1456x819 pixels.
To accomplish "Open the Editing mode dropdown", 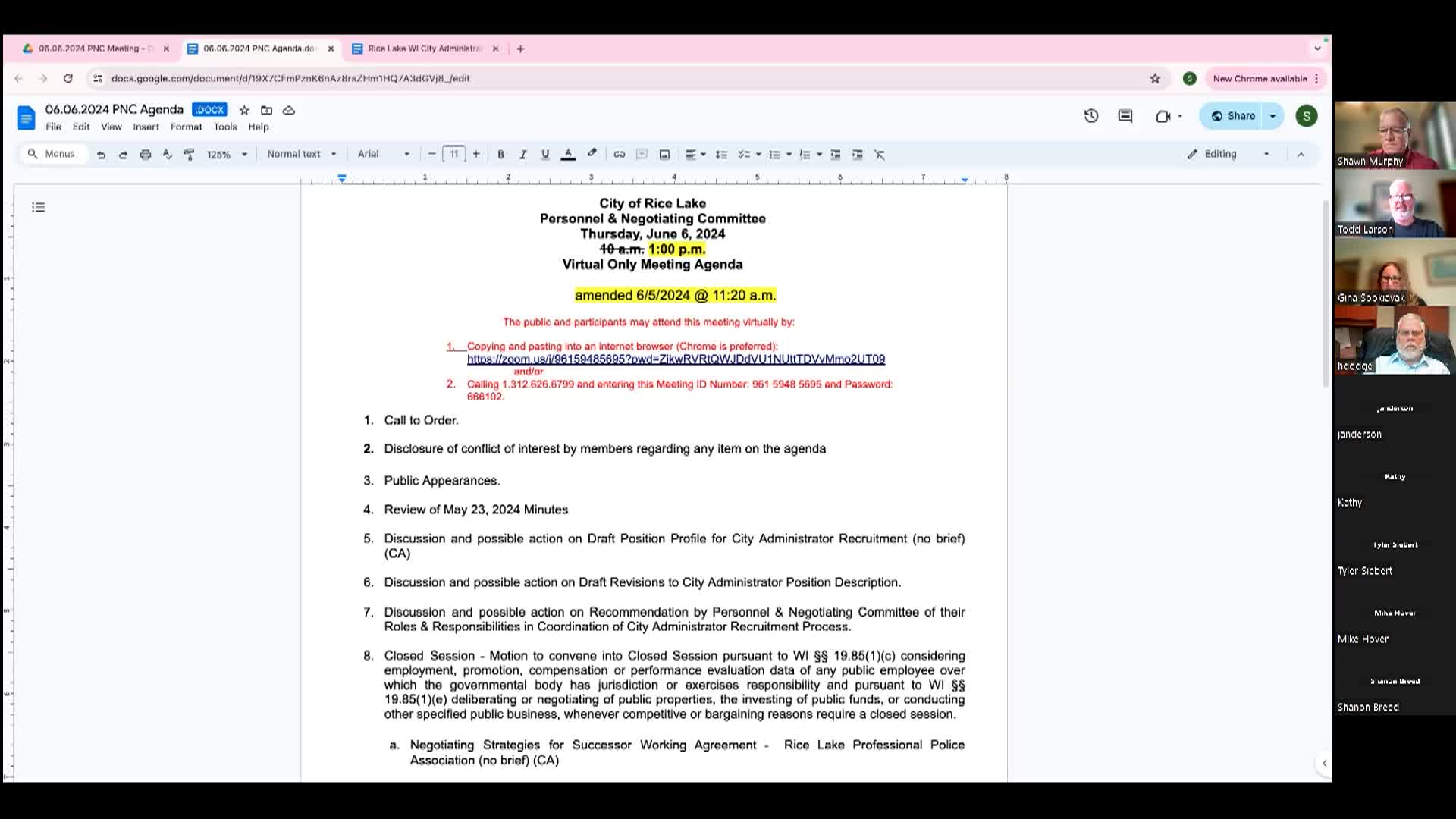I will (x=1228, y=154).
